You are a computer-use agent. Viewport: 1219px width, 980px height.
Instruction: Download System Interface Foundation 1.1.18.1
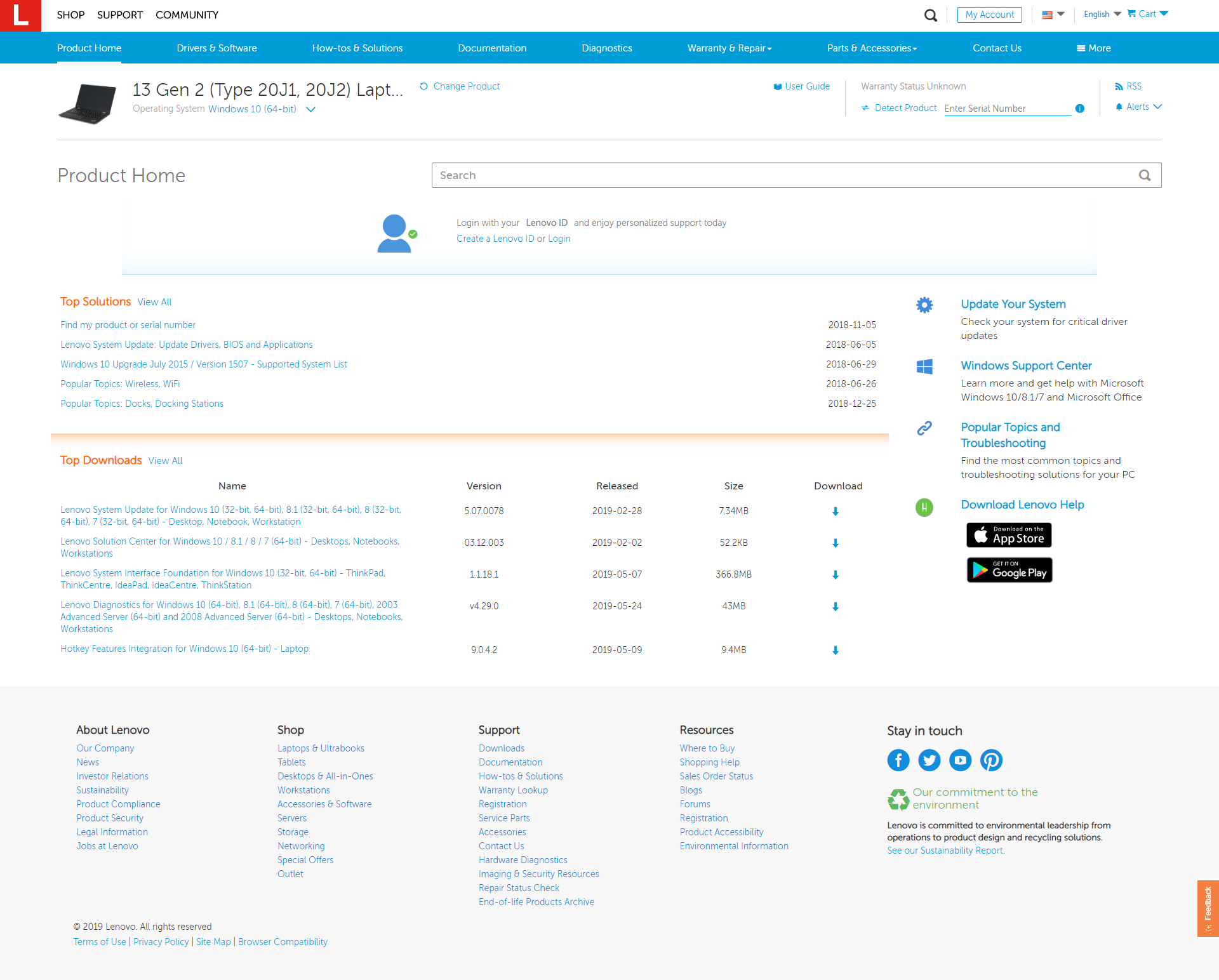(x=836, y=574)
